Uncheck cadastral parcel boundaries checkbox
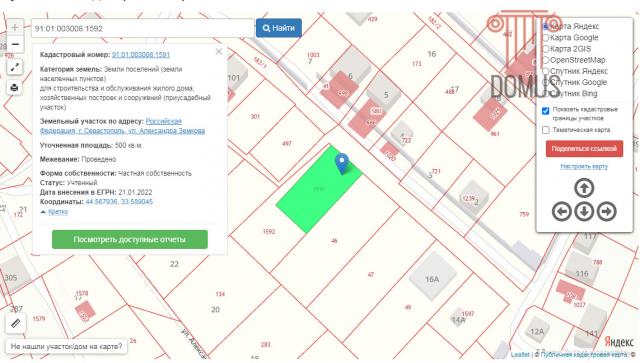This screenshot has height=363, width=640. (x=546, y=111)
